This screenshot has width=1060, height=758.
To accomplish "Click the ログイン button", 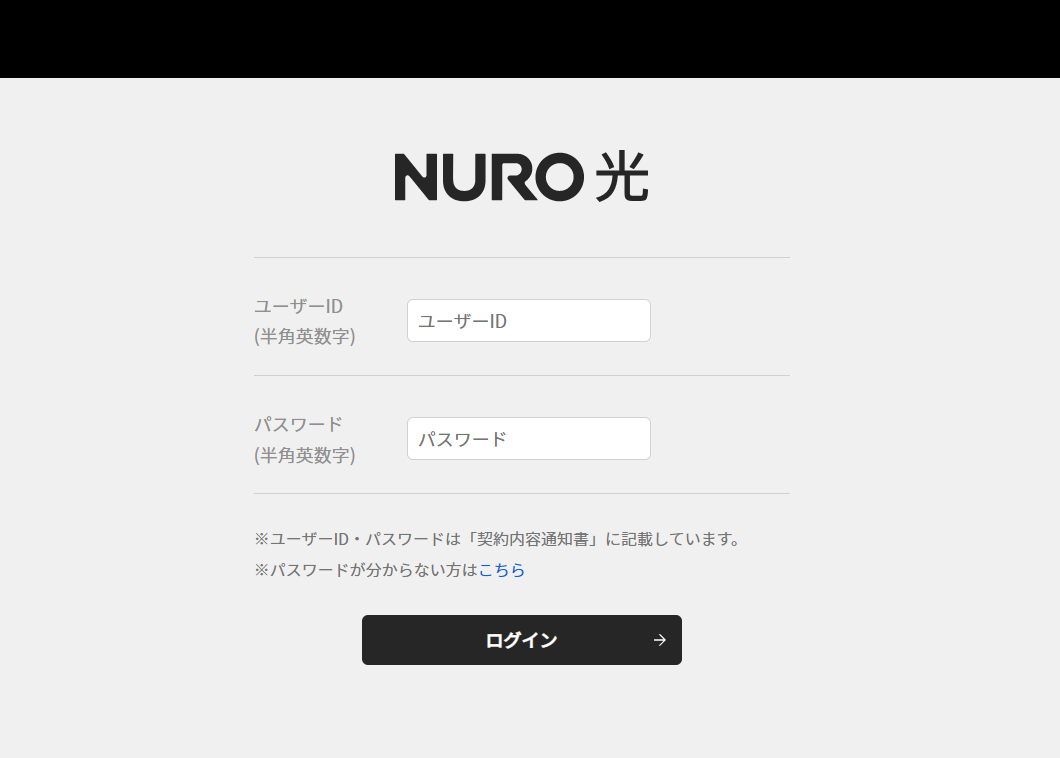I will click(522, 640).
